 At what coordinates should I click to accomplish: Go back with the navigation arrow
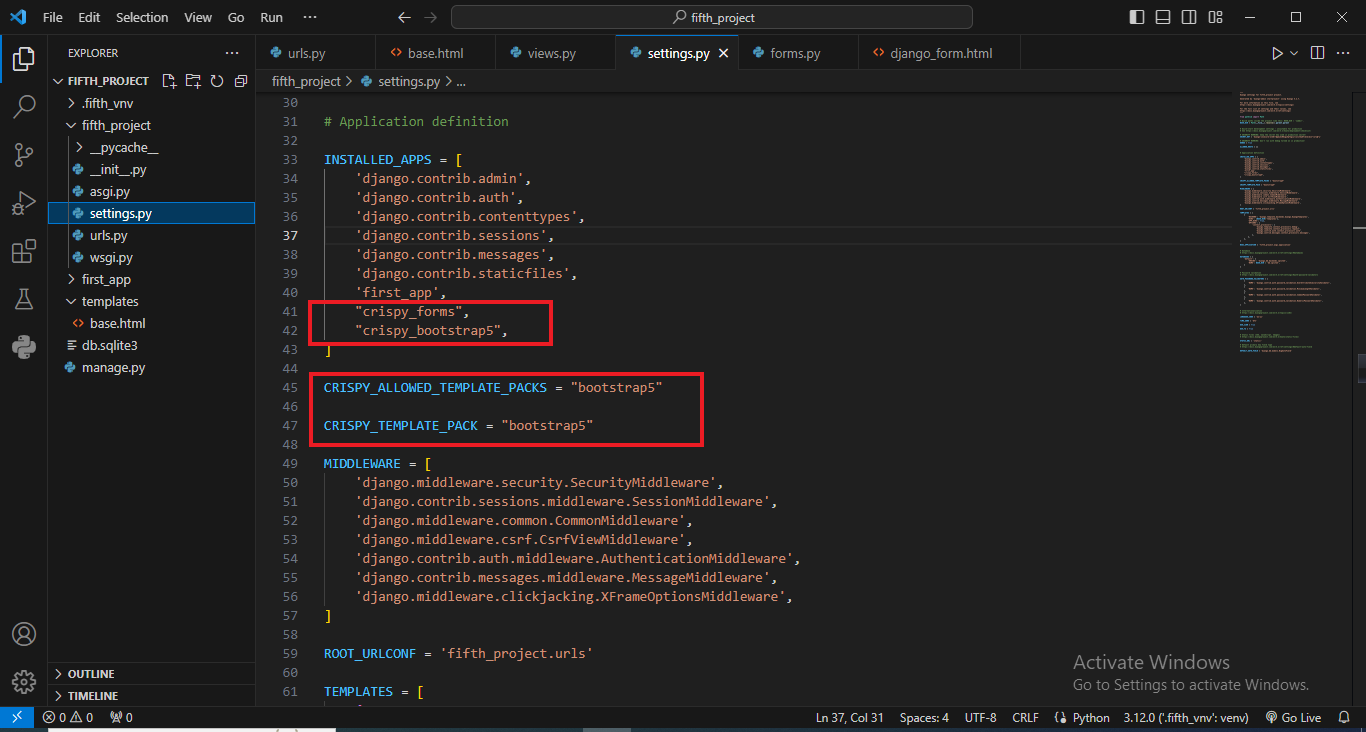(404, 17)
